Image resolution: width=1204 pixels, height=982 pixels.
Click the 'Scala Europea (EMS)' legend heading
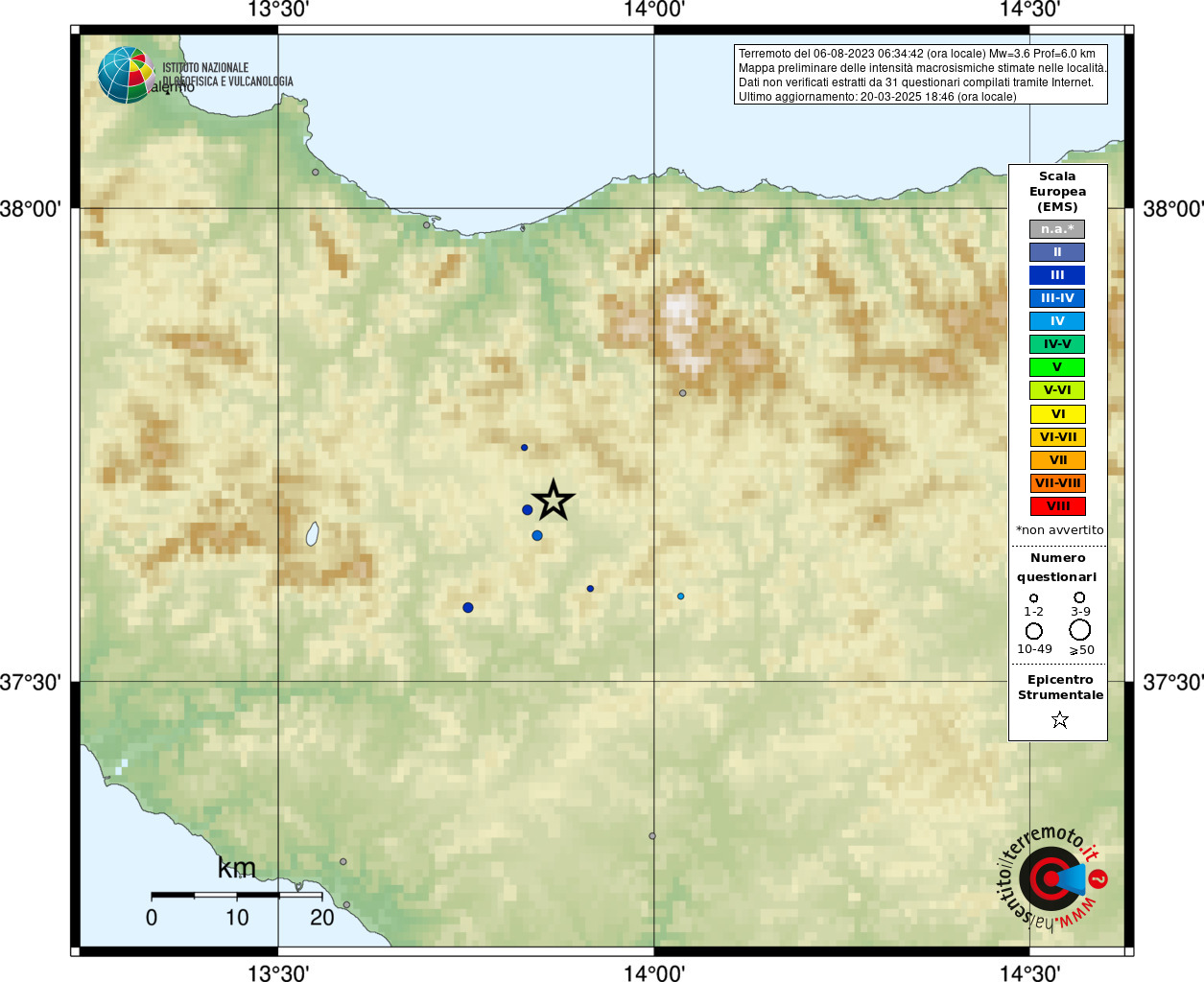coord(1057,192)
